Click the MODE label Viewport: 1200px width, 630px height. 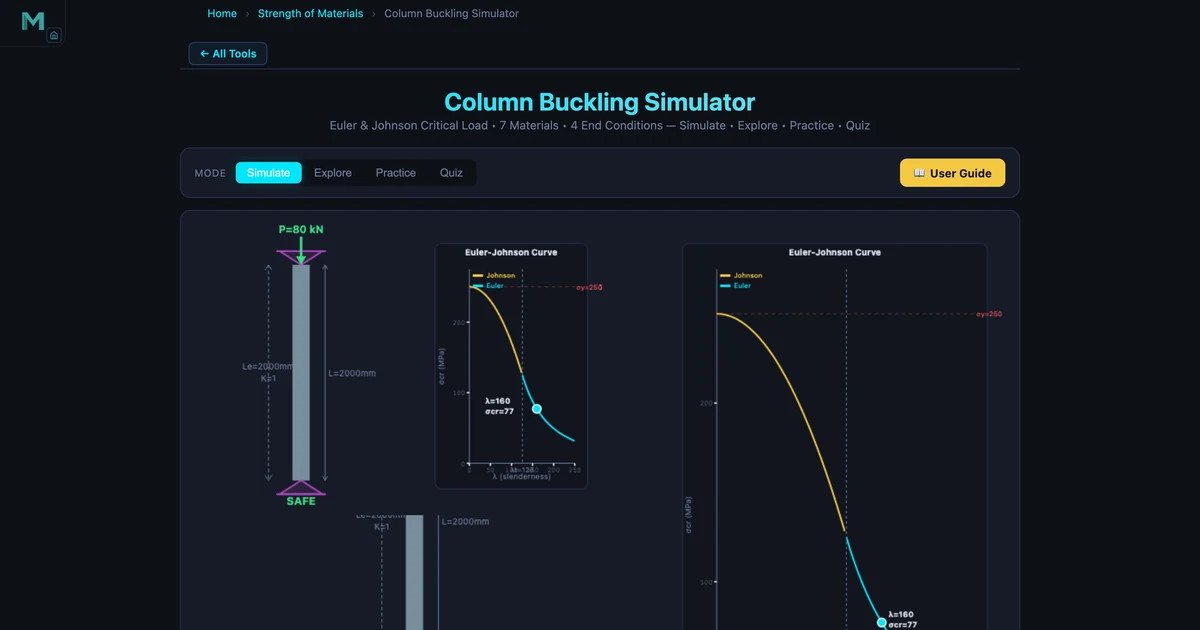click(210, 173)
